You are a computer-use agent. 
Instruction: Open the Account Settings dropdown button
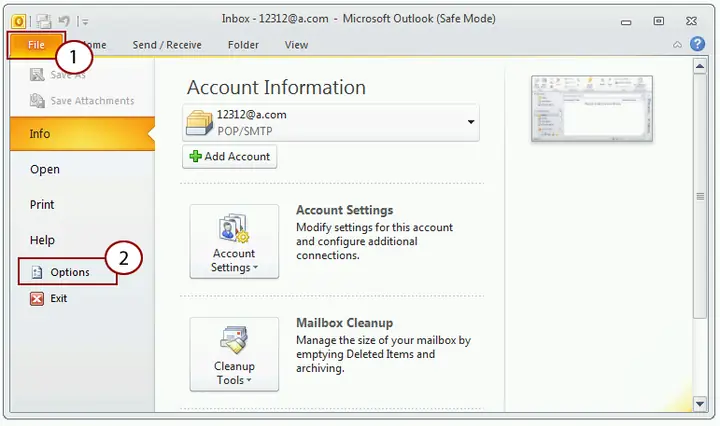coord(234,241)
